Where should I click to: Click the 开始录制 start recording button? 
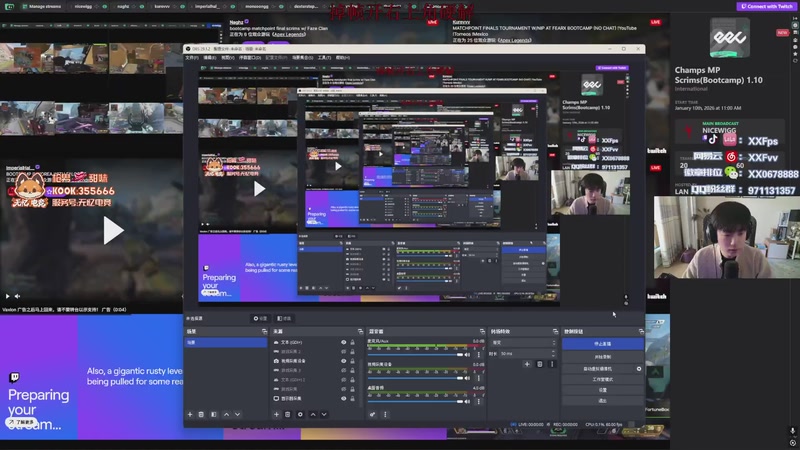603,357
